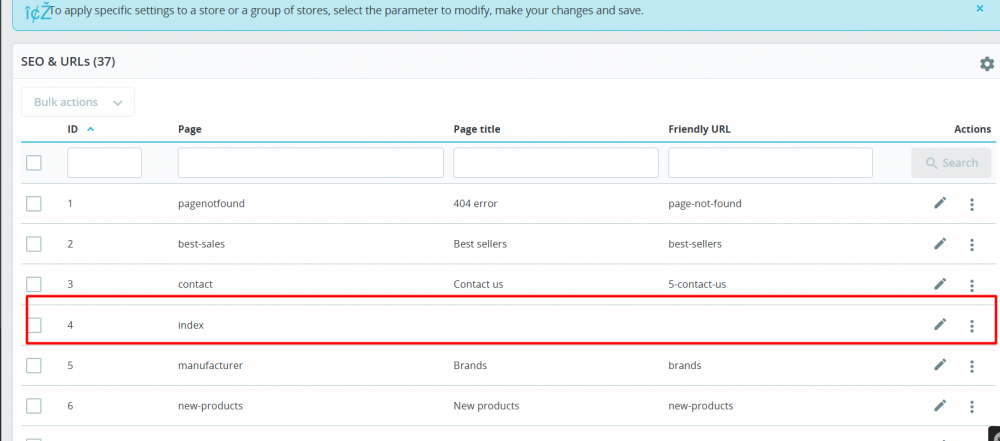The height and width of the screenshot is (441, 1000).
Task: Edit the new-products row with pencil icon
Action: pyautogui.click(x=939, y=405)
